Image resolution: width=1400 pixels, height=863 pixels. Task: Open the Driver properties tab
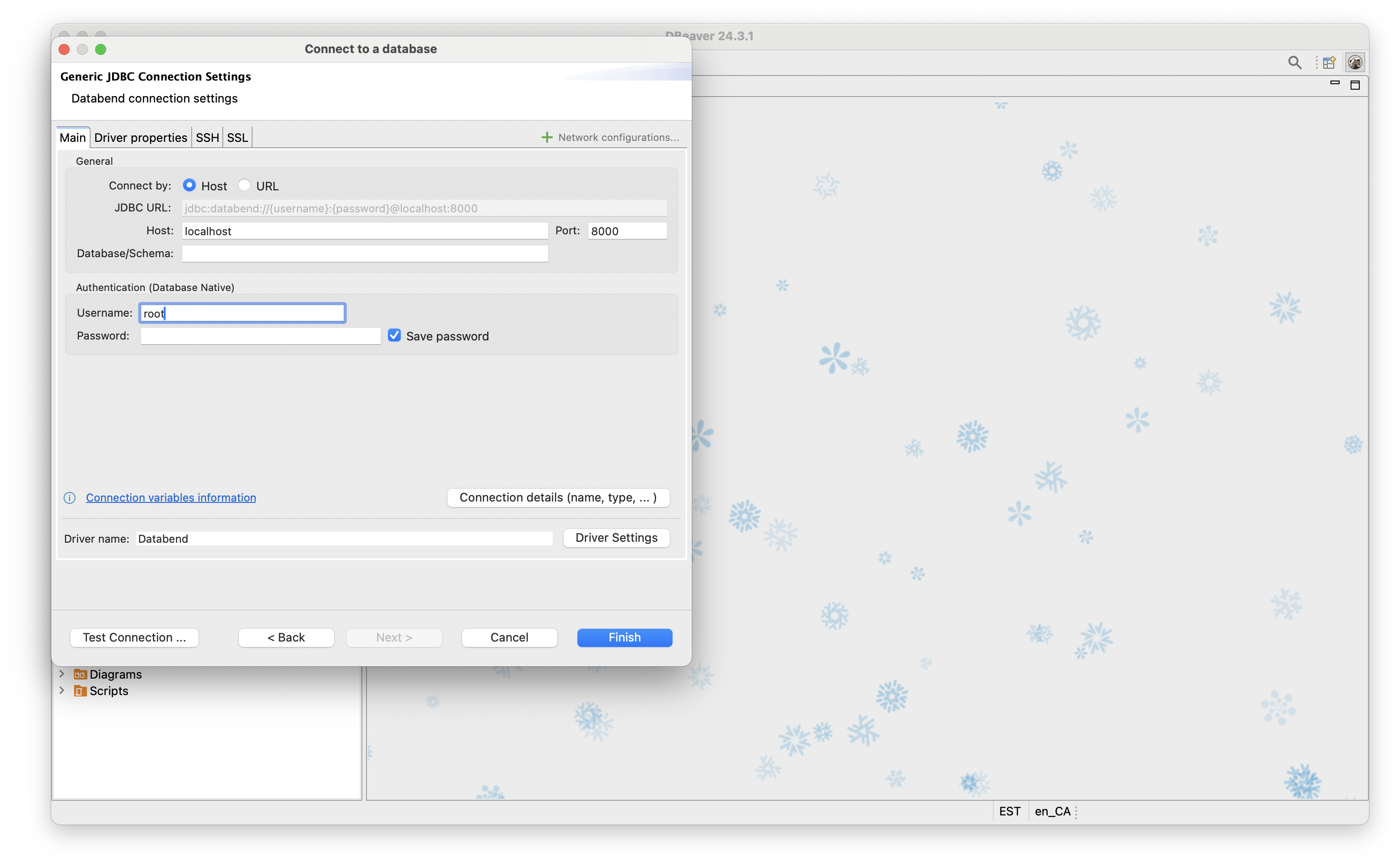point(140,138)
